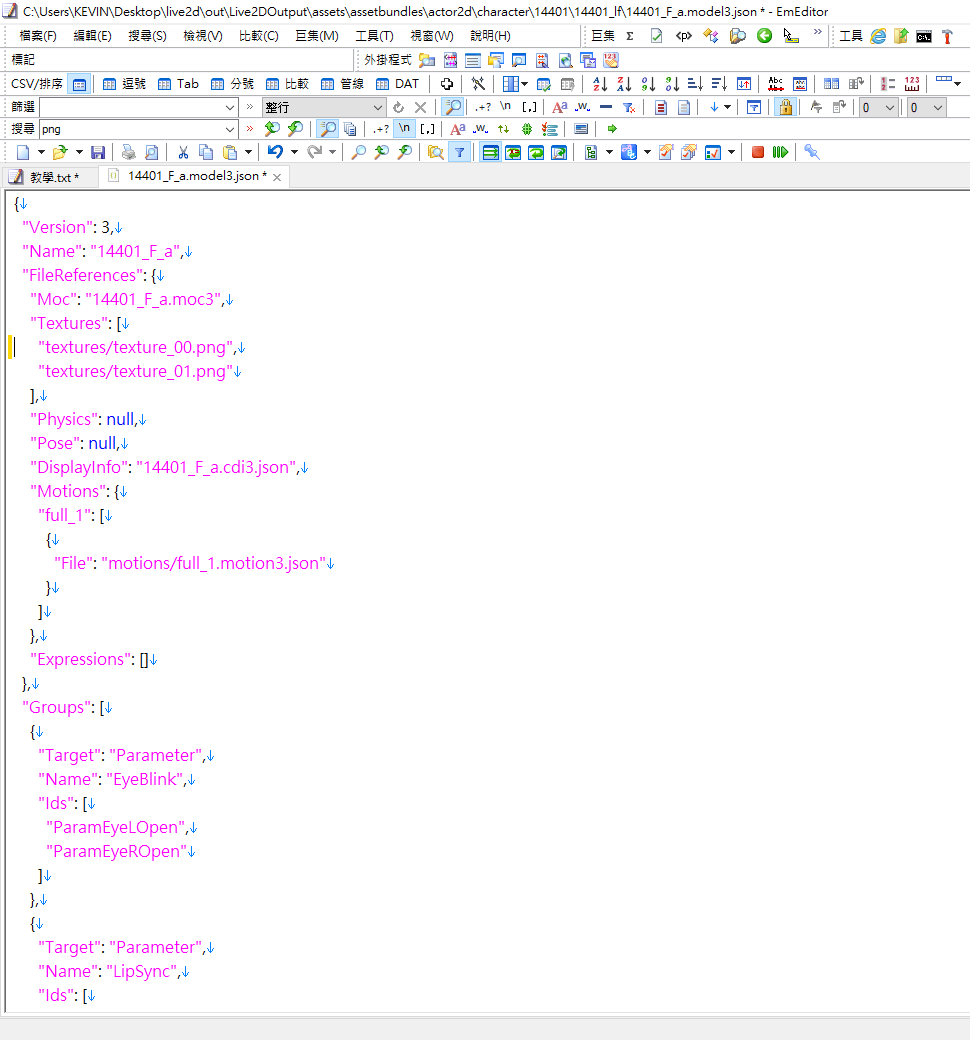Image resolution: width=970 pixels, height=1040 pixels.
Task: Open the 整行 column dropdown
Action: coord(378,107)
